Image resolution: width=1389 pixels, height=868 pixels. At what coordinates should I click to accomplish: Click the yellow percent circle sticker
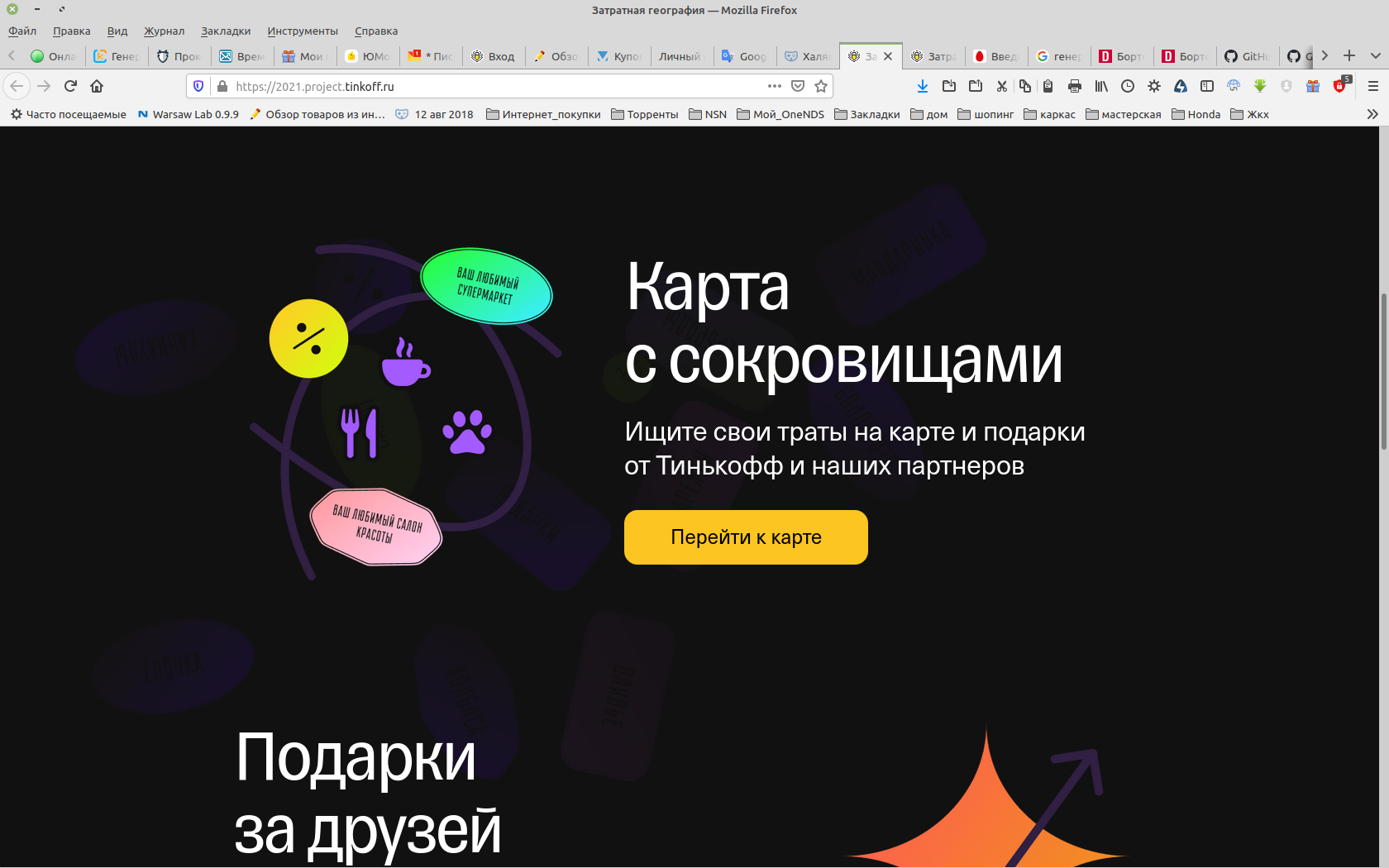click(x=308, y=339)
